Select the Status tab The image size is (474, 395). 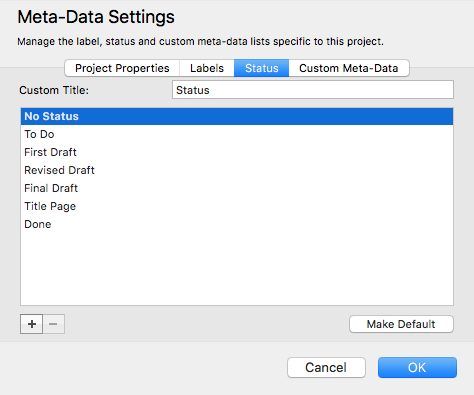(x=261, y=68)
